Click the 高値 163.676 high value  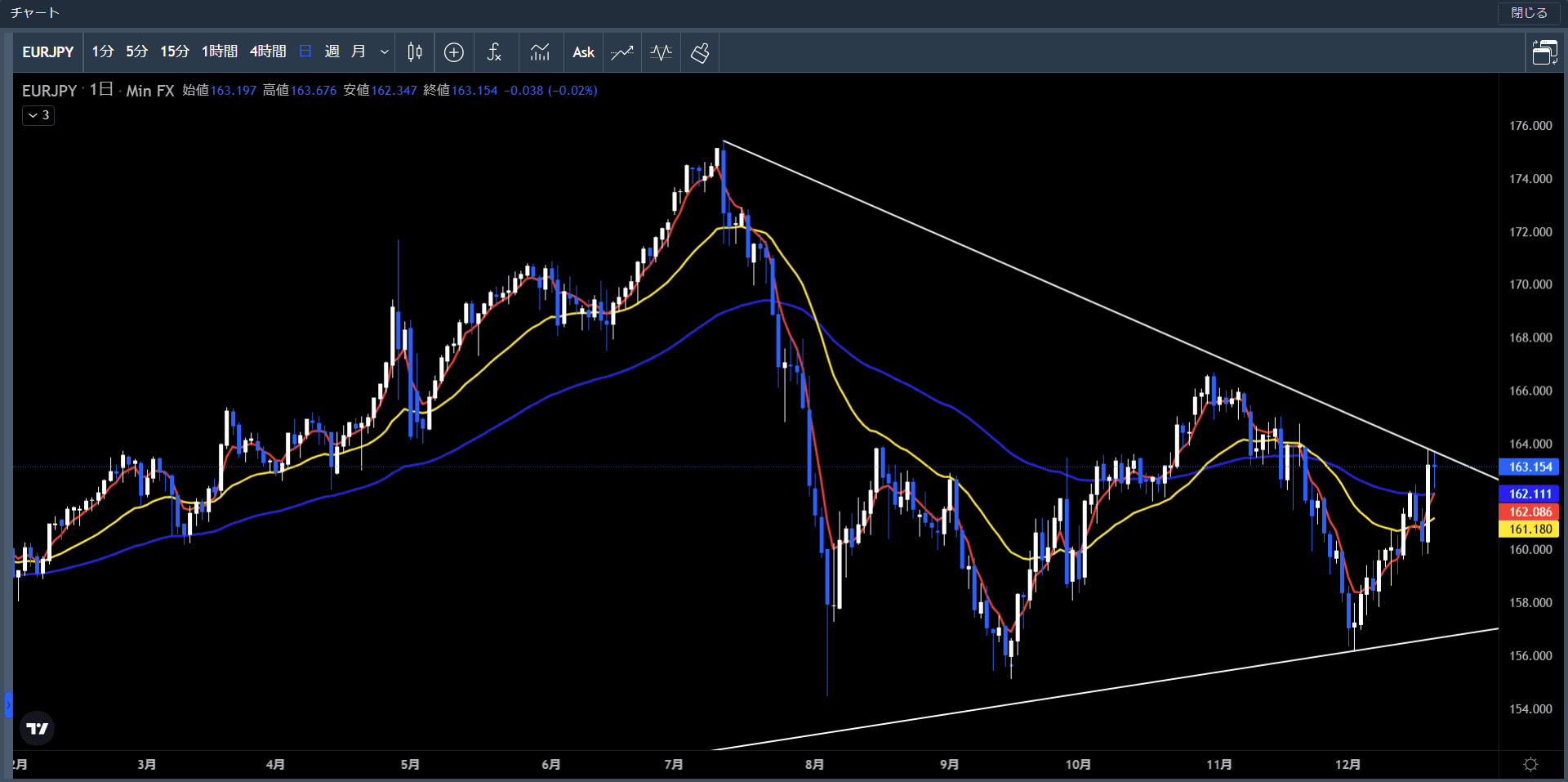[300, 91]
